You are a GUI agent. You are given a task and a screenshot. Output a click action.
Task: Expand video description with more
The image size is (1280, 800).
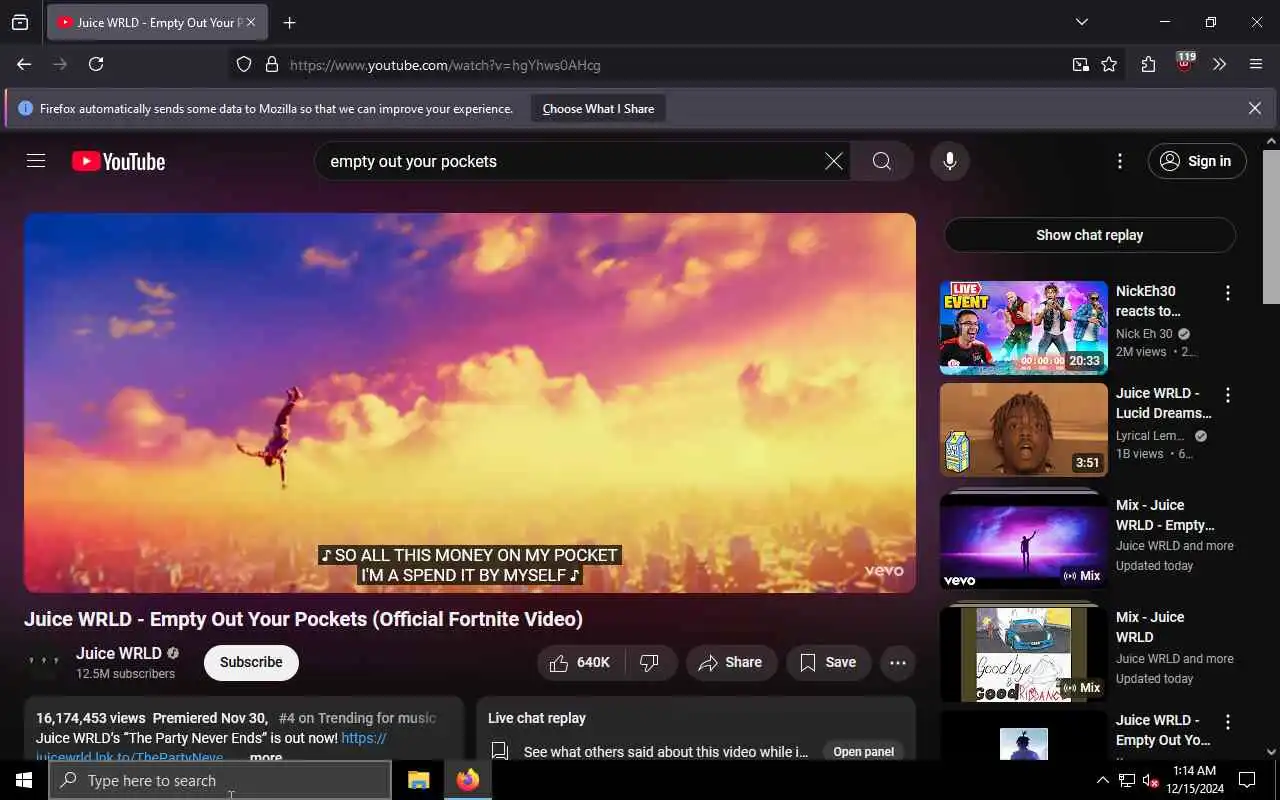click(x=266, y=757)
